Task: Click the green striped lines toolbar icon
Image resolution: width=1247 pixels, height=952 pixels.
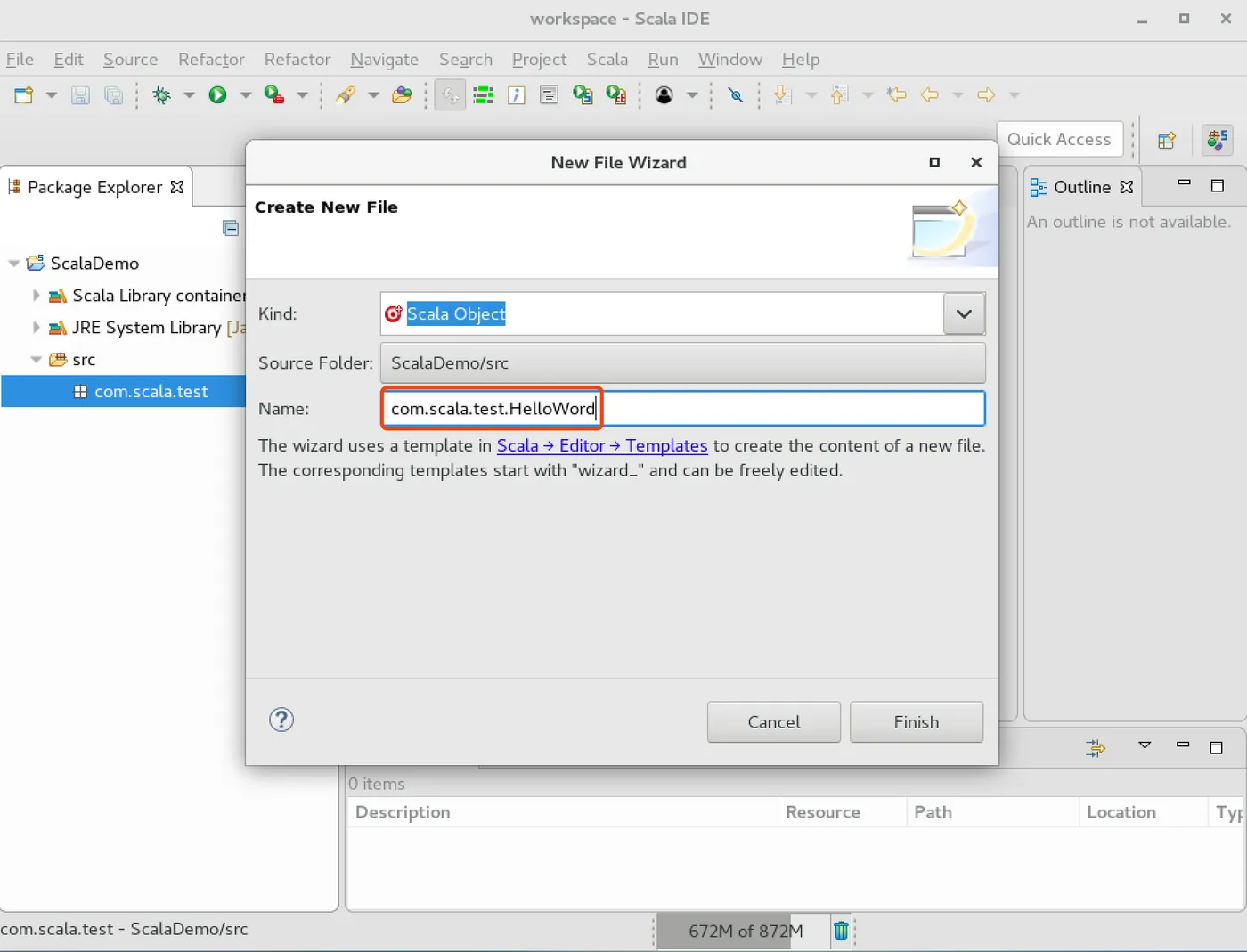Action: 483,94
